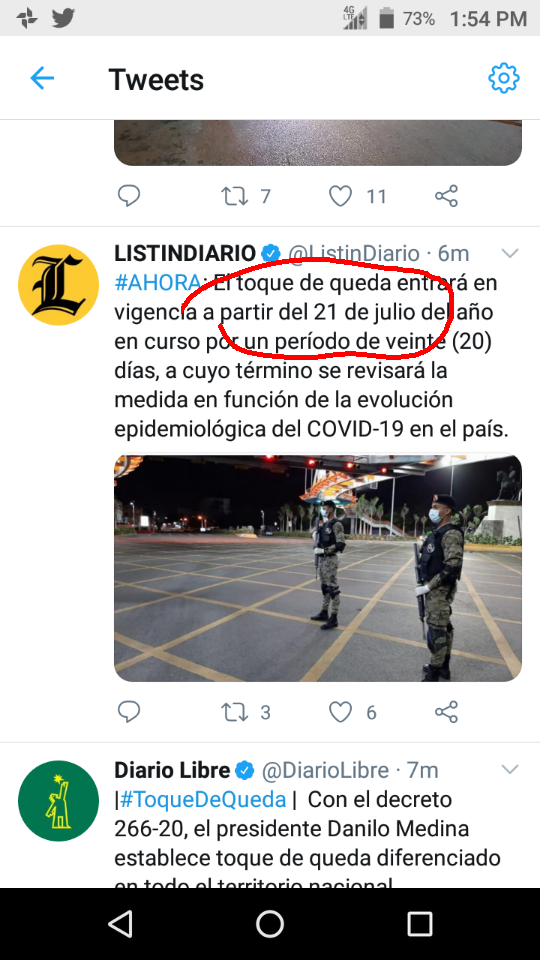Open the #ToqueDeQueda hashtag
540x960 pixels.
pyautogui.click(x=203, y=800)
